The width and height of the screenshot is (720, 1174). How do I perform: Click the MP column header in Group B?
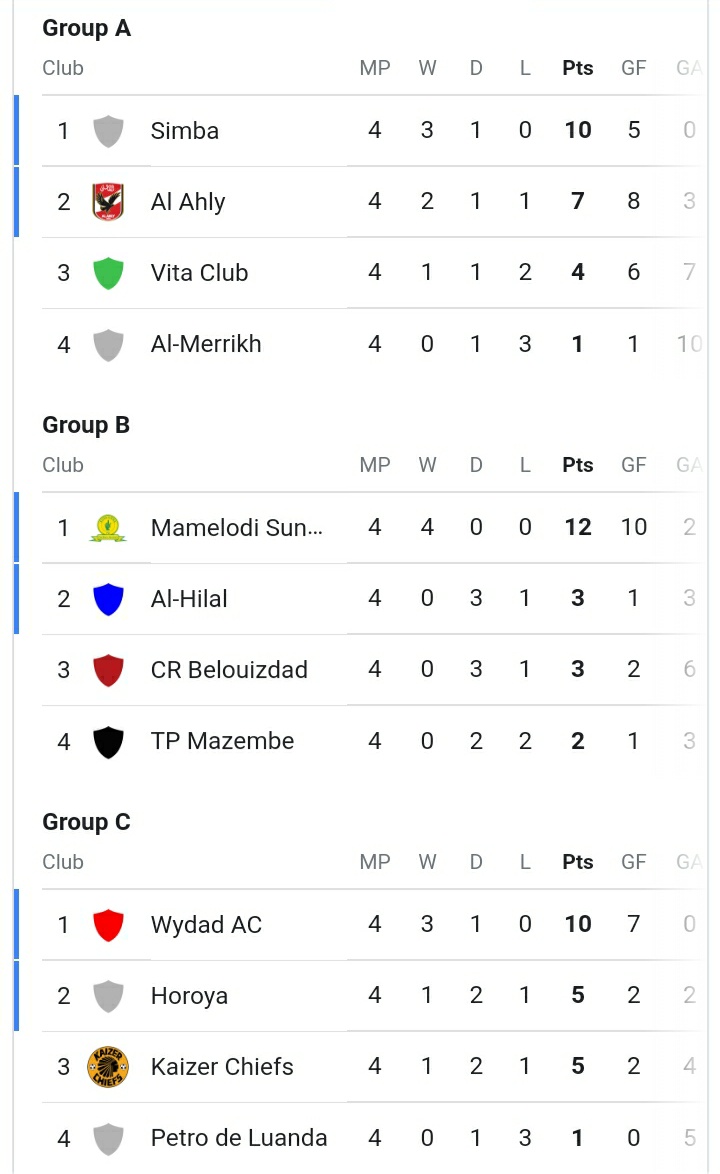click(375, 465)
